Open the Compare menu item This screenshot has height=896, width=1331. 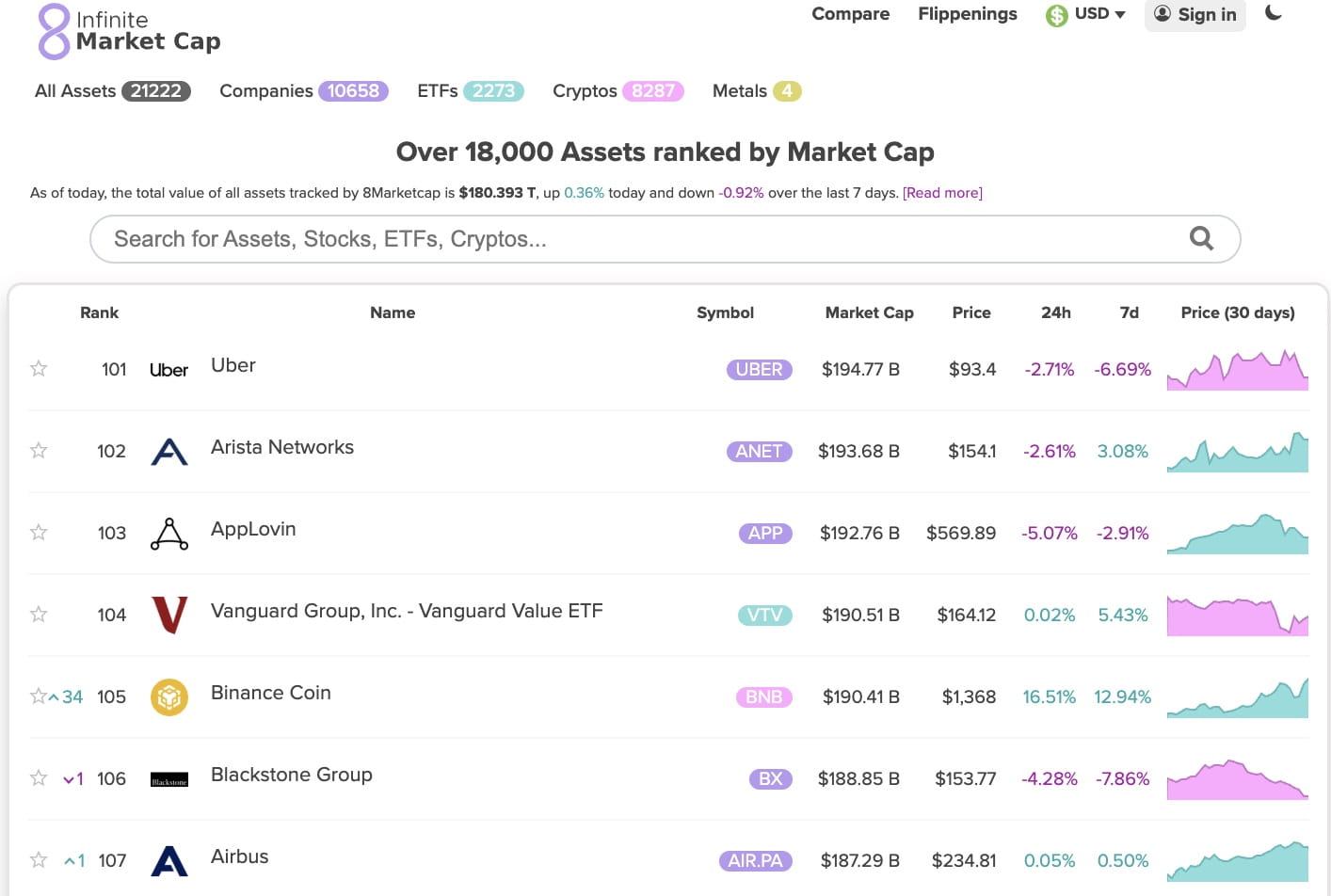[850, 14]
